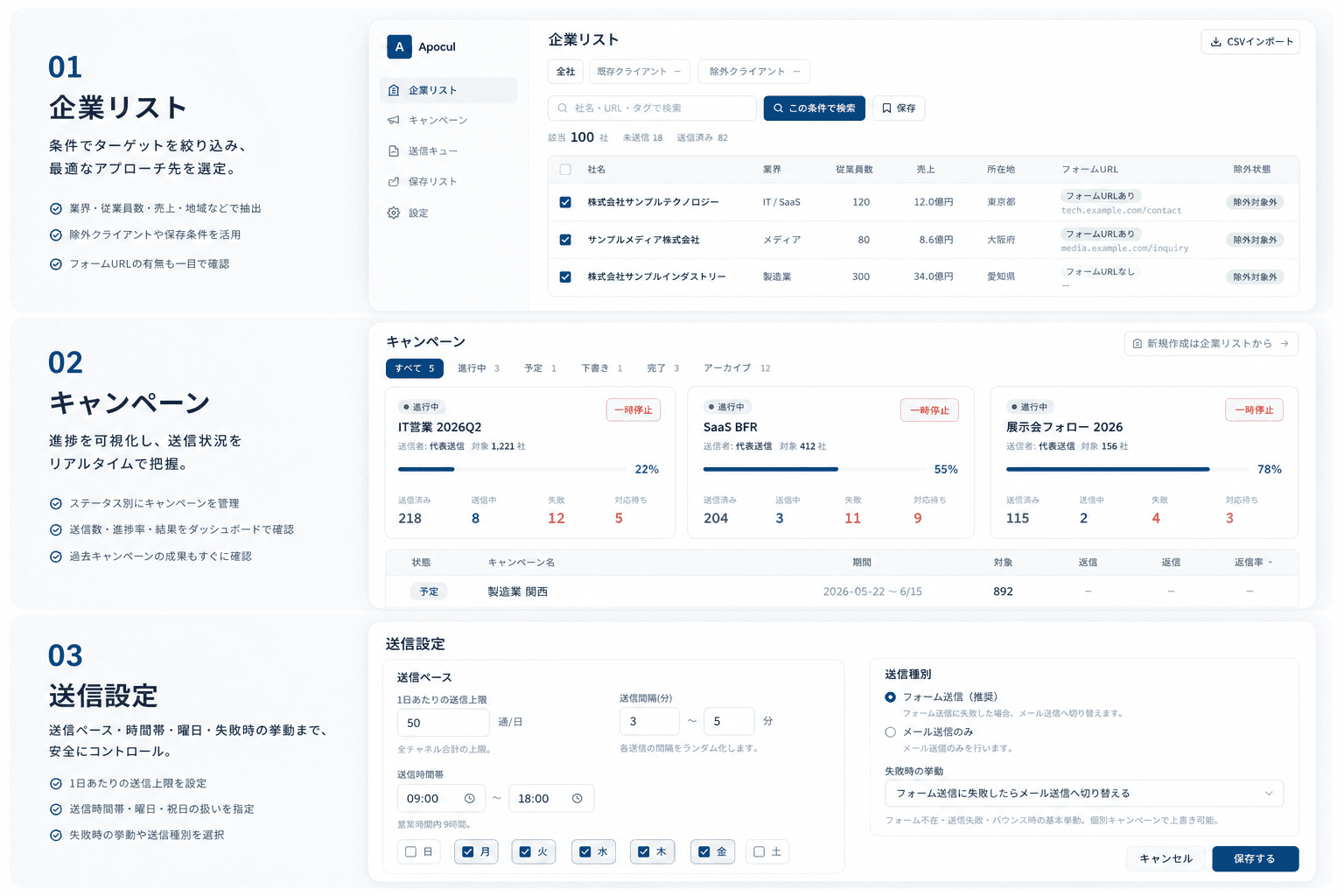1344x896 pixels.
Task: Select メール送信のみ radio option
Action: (890, 732)
